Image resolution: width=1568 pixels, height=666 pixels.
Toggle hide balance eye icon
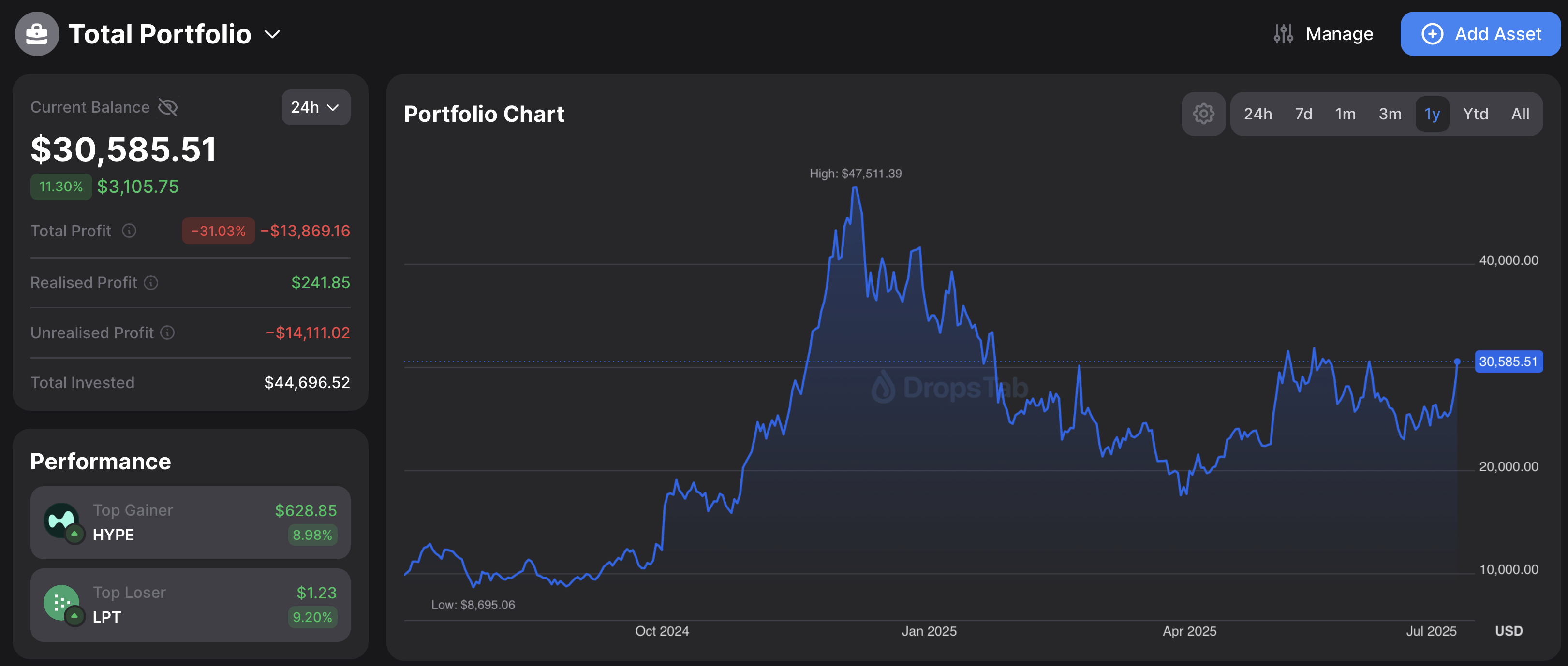point(168,108)
